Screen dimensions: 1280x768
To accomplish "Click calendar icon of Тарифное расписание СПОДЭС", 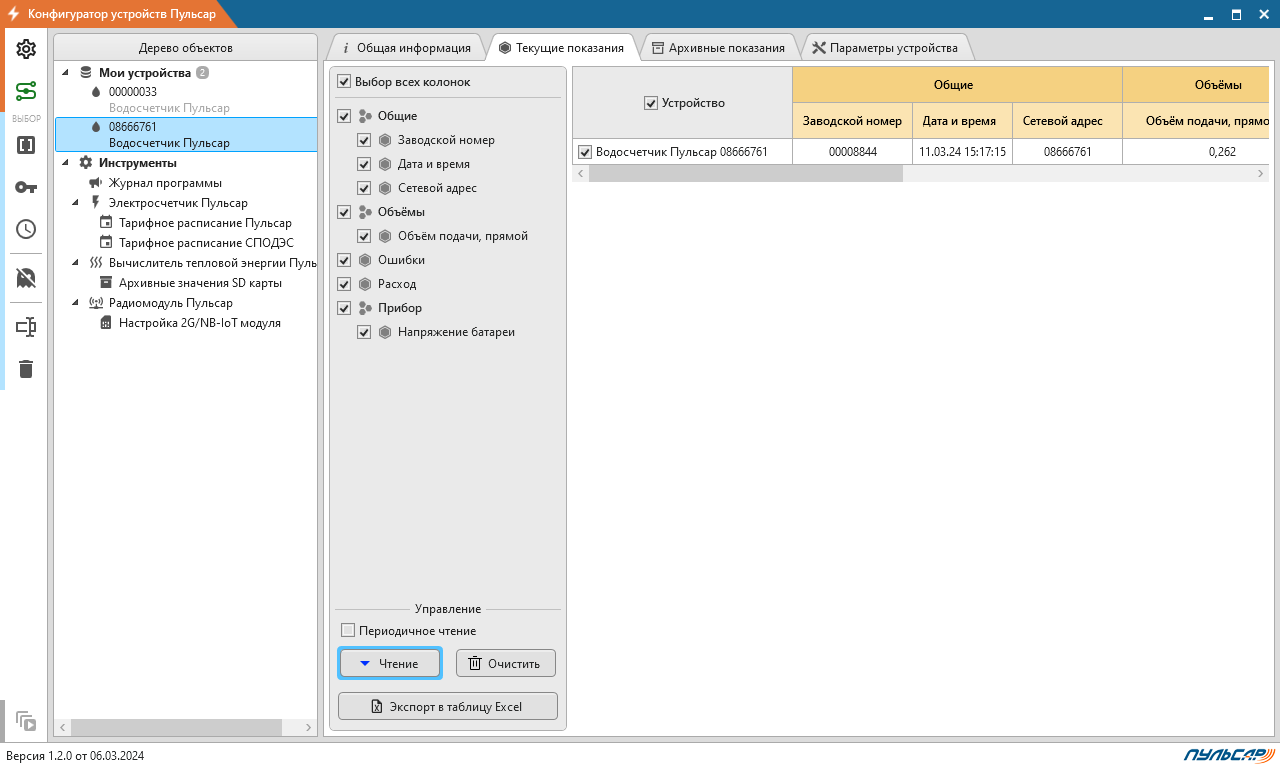I will 106,243.
